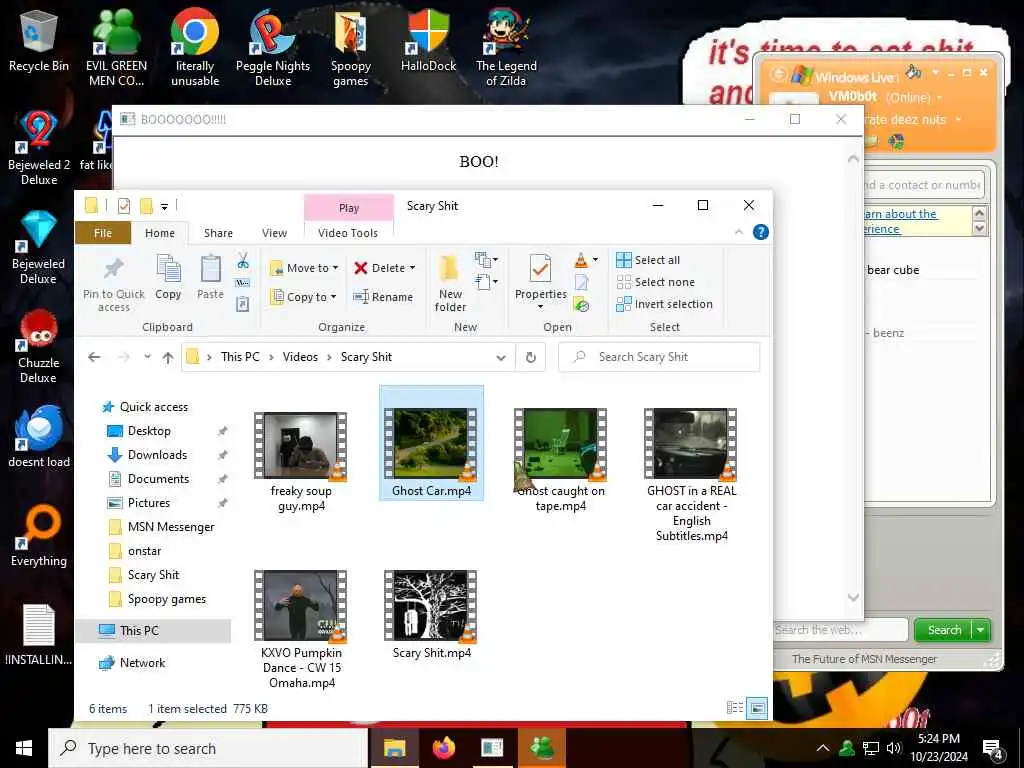Launch EVIL GREEN MEN CO desktop shortcut
Viewport: 1024px width, 768px height.
(x=116, y=47)
